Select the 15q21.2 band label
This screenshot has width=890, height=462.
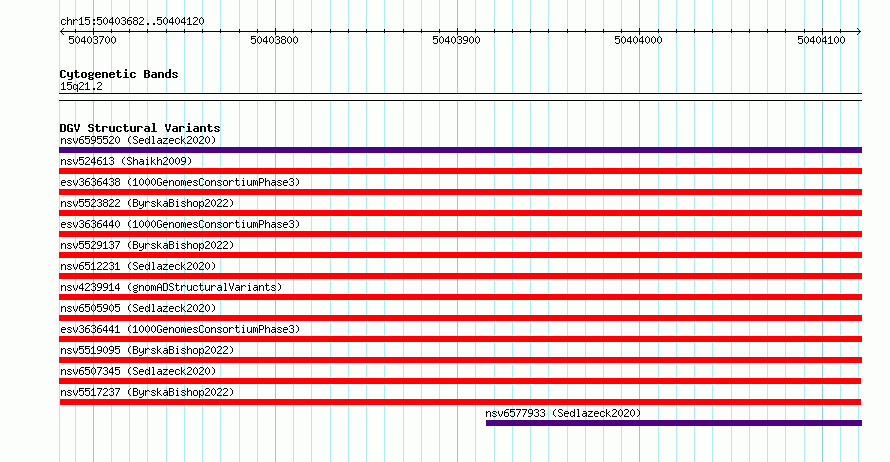coord(81,86)
